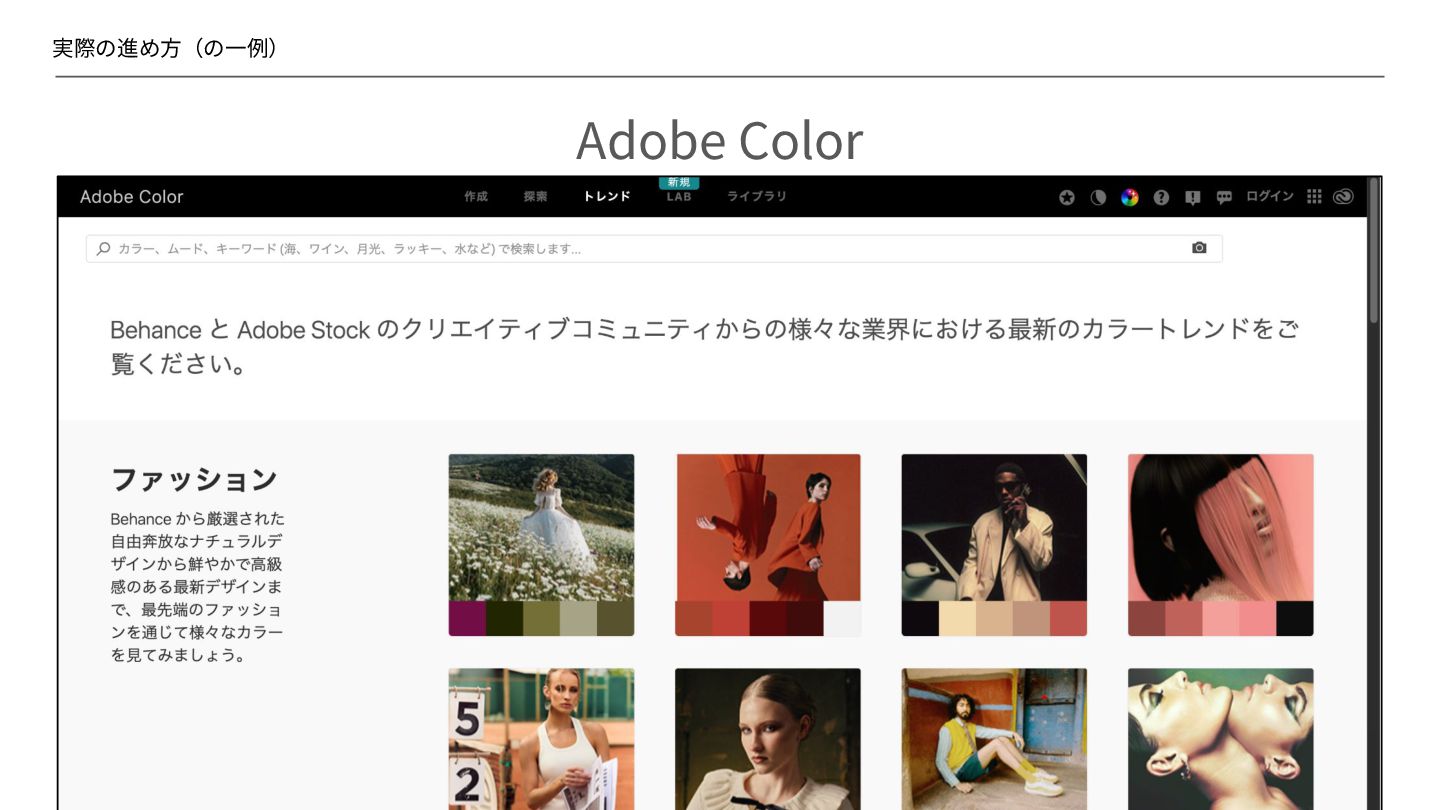Open the 作成 tab
Viewport: 1440px width, 810px height.
[476, 197]
